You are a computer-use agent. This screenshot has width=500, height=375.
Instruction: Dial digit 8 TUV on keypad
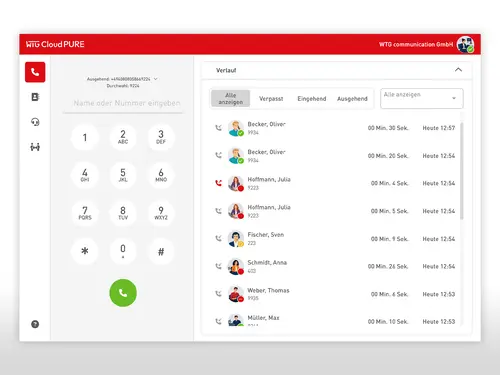(x=123, y=213)
